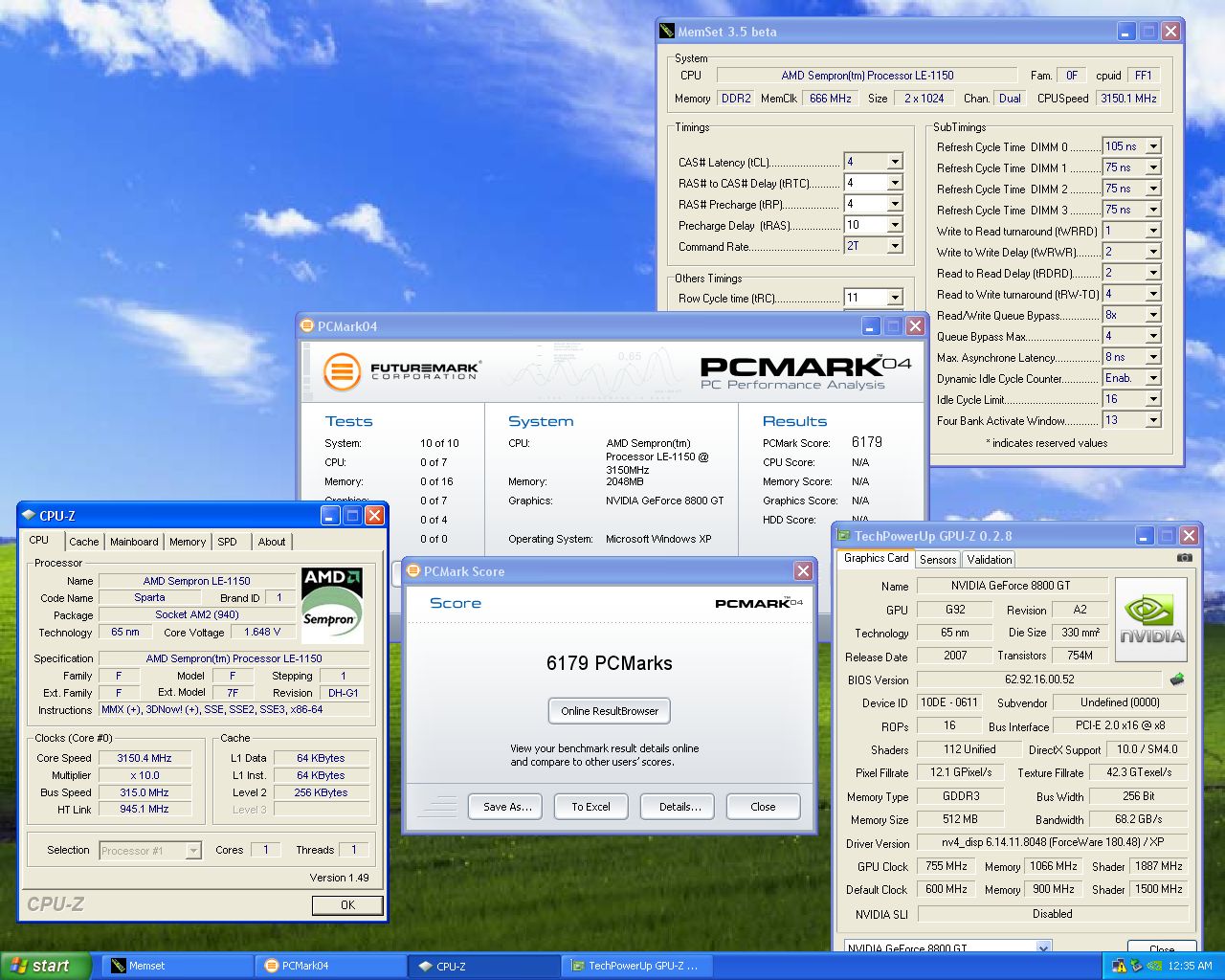The image size is (1225, 980).
Task: Click the PCMark Score value 6179
Action: click(866, 442)
